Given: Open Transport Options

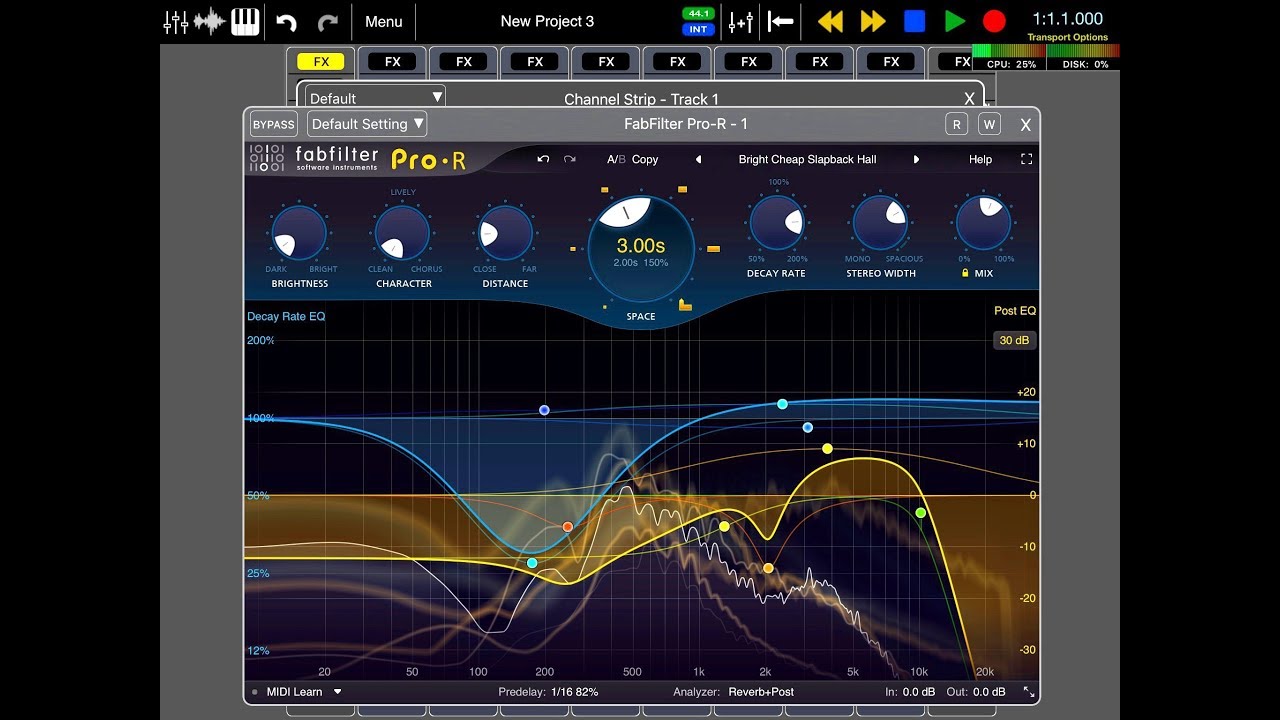Looking at the screenshot, I should tap(1068, 37).
